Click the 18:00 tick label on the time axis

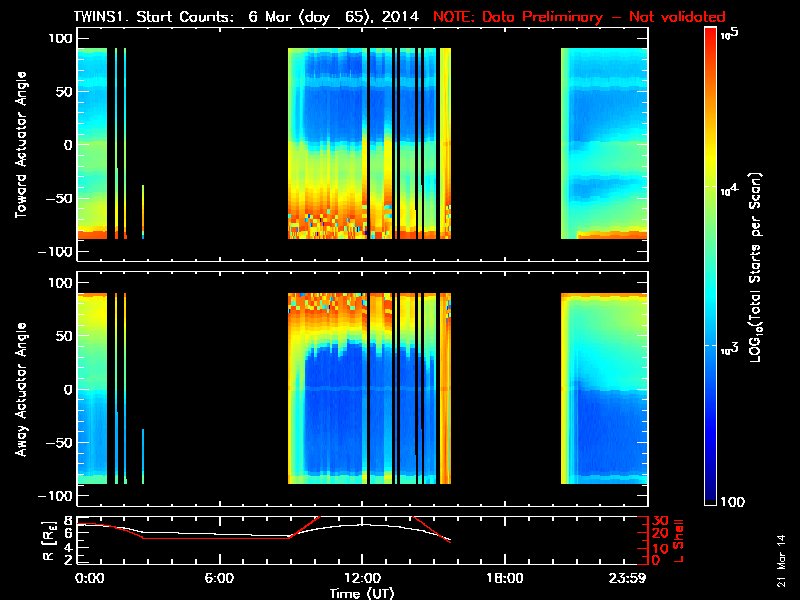504,579
